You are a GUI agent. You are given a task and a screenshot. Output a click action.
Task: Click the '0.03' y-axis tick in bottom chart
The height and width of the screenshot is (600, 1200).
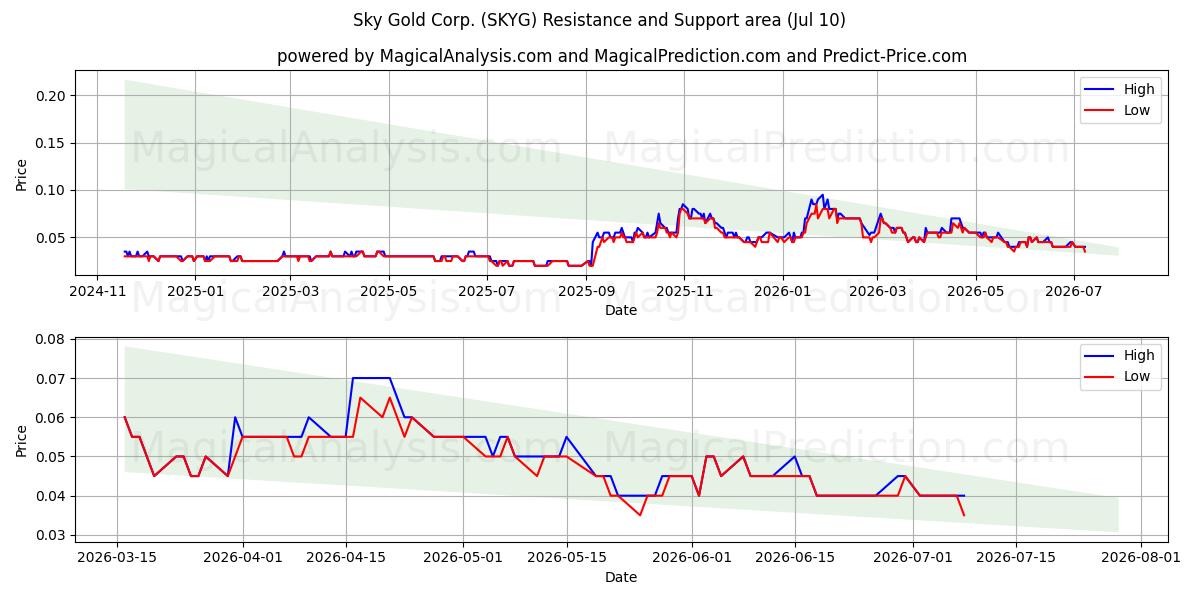point(52,535)
